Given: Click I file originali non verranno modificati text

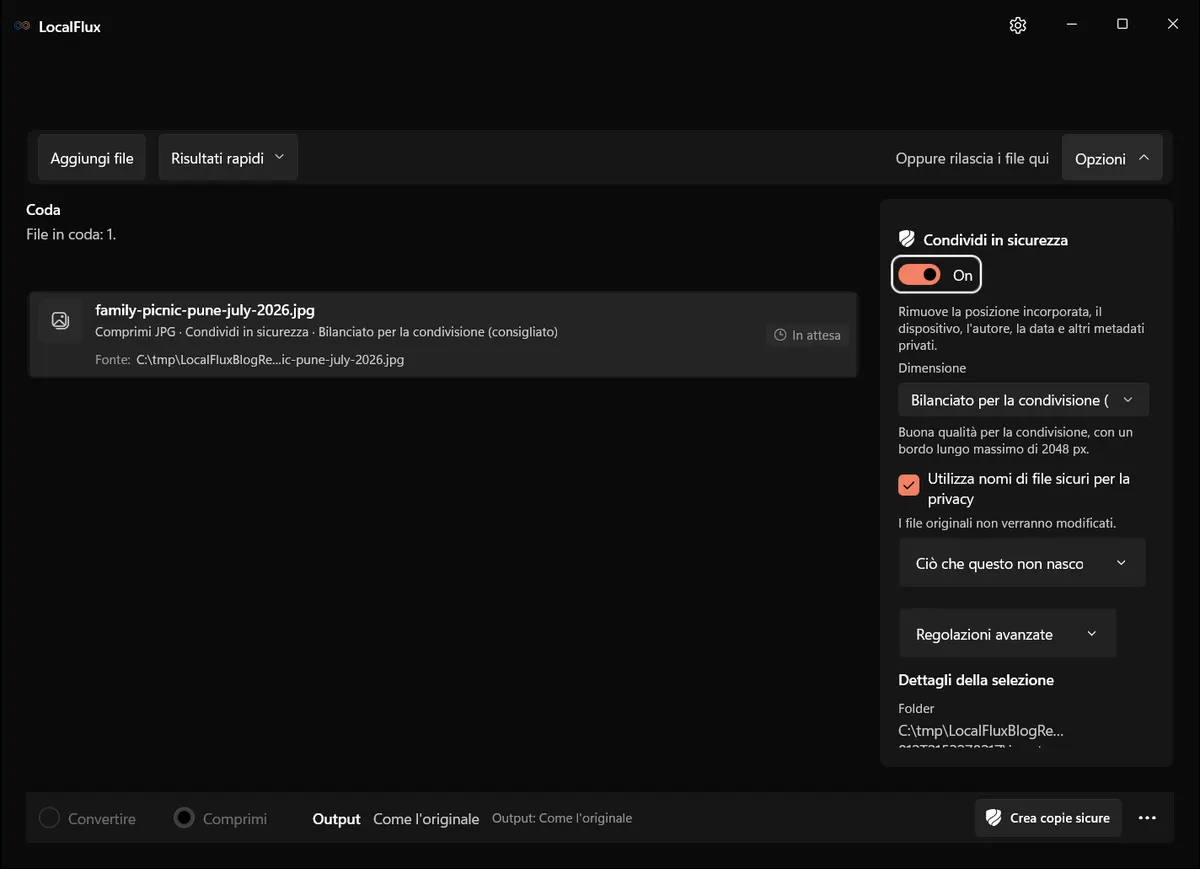Looking at the screenshot, I should [1007, 523].
